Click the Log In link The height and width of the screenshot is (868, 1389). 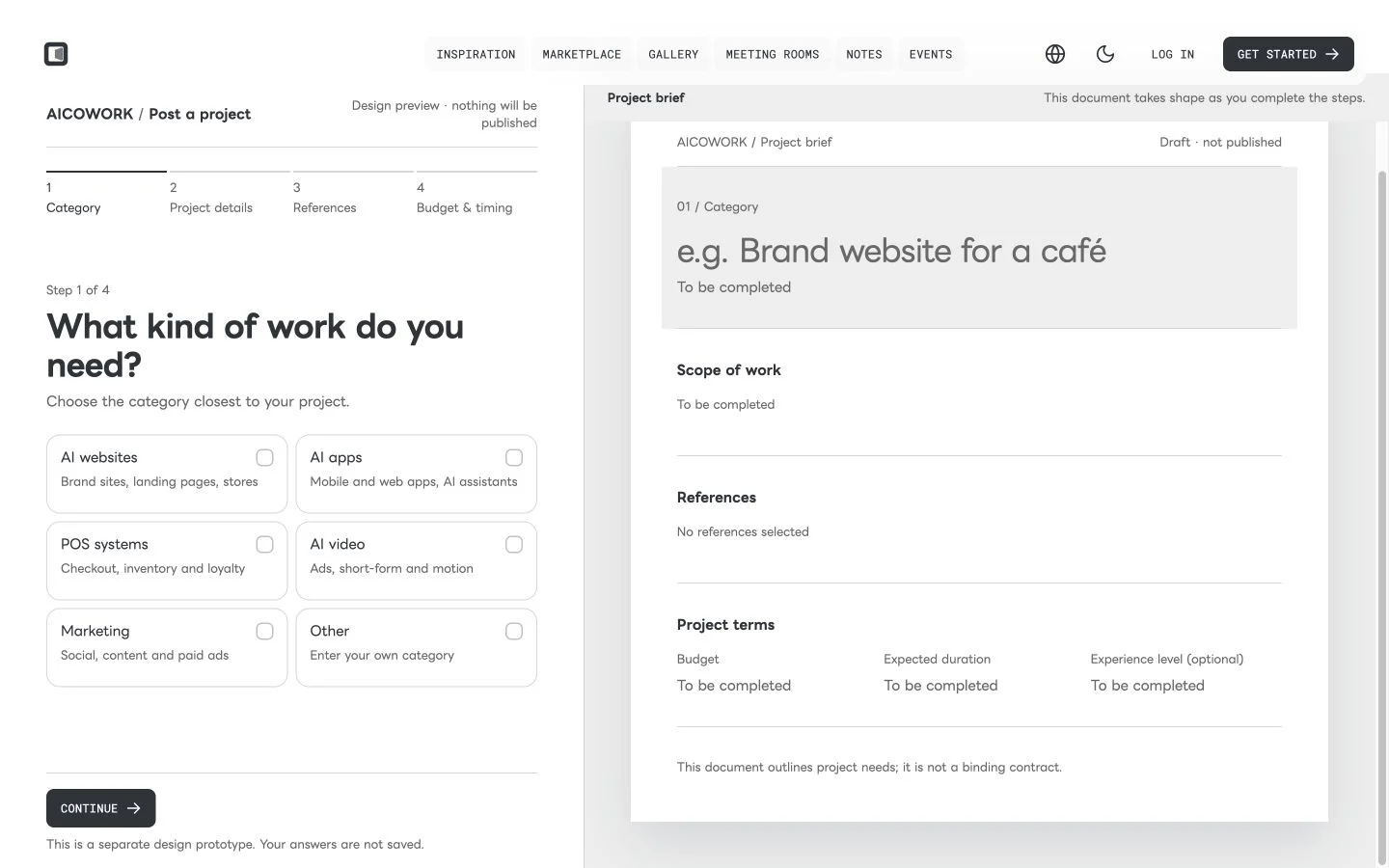pyautogui.click(x=1172, y=54)
